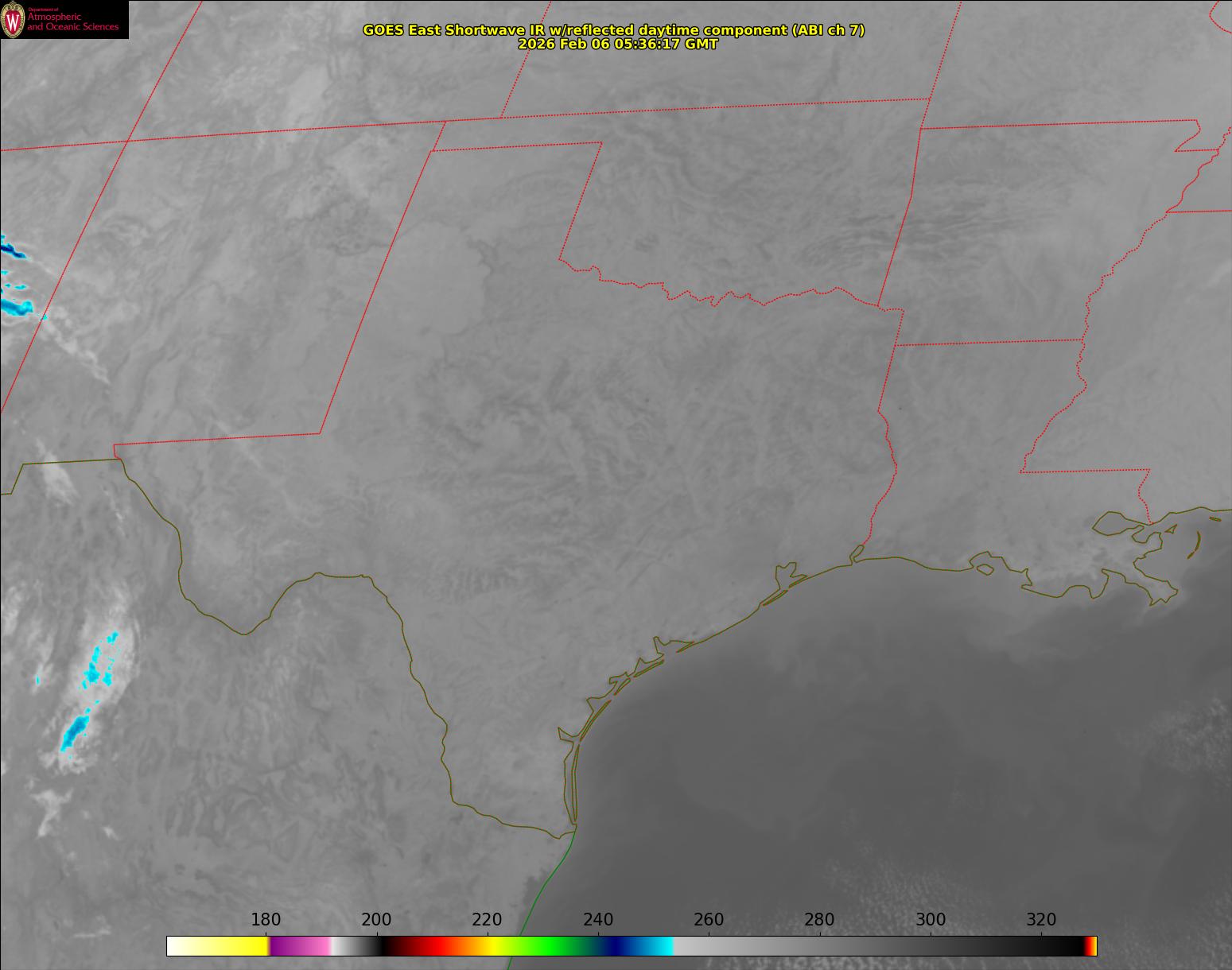The height and width of the screenshot is (970, 1232).
Task: Pick the dark blue colorbar segment
Action: (616, 946)
